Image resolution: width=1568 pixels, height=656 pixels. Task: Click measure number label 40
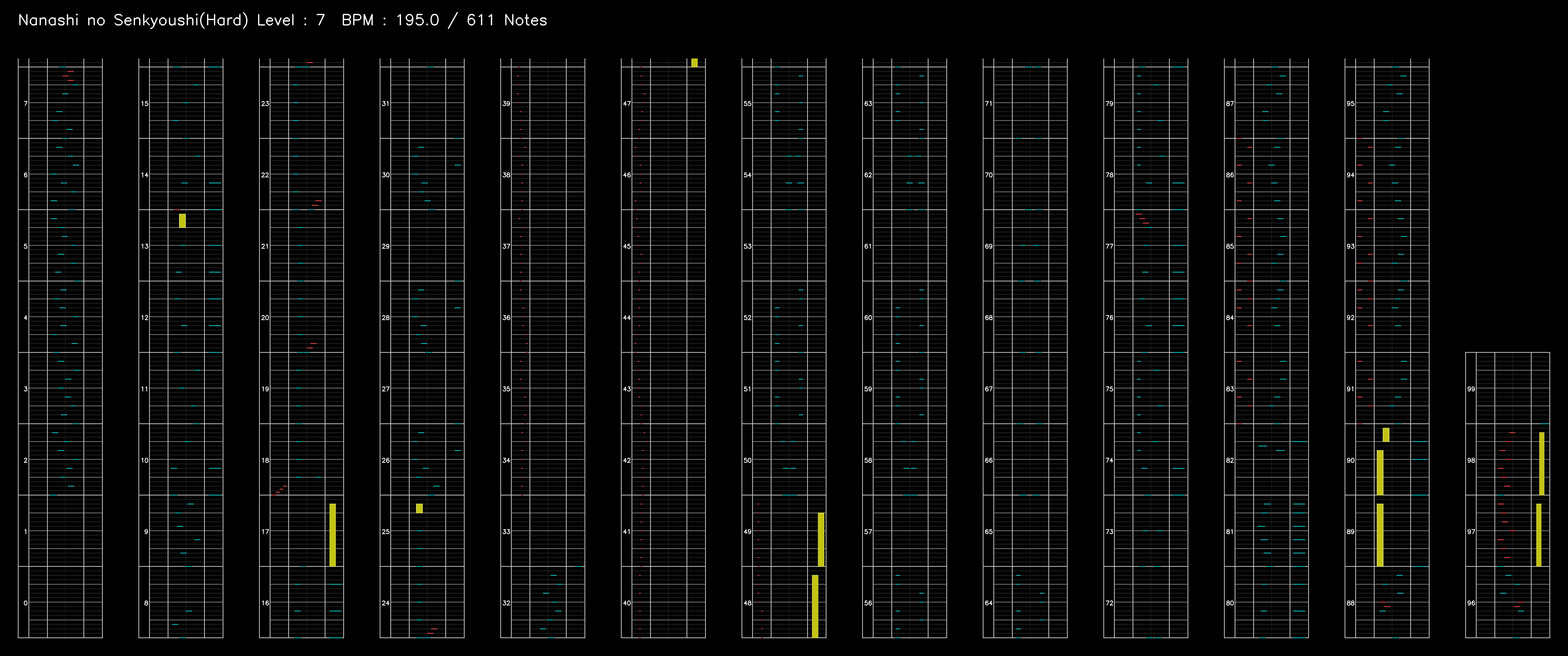627,603
